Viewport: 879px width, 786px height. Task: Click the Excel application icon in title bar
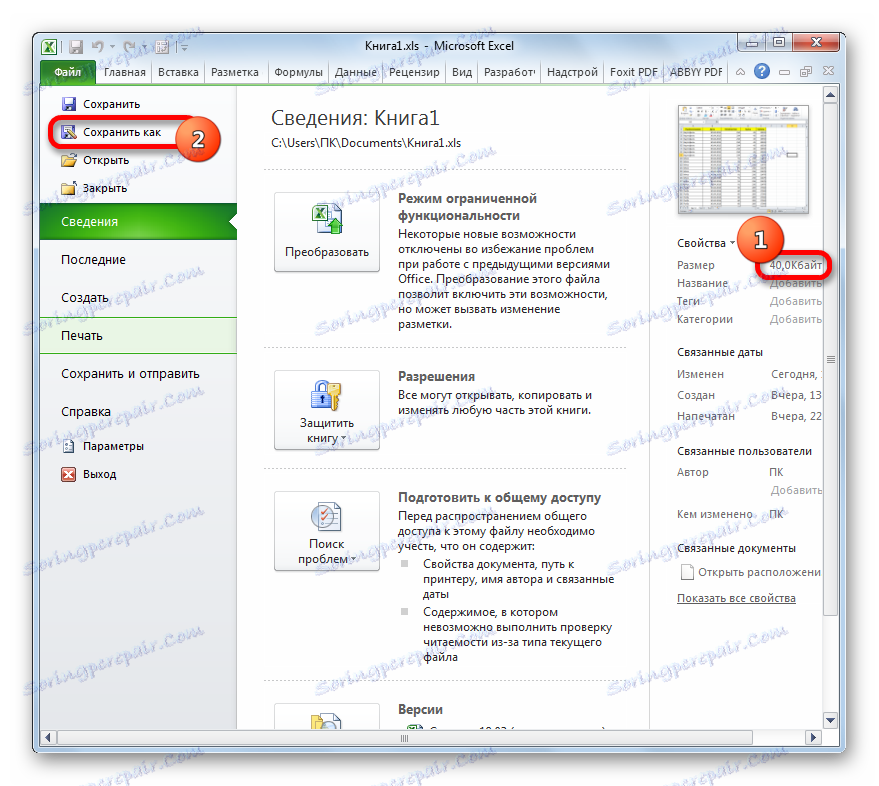pyautogui.click(x=49, y=47)
